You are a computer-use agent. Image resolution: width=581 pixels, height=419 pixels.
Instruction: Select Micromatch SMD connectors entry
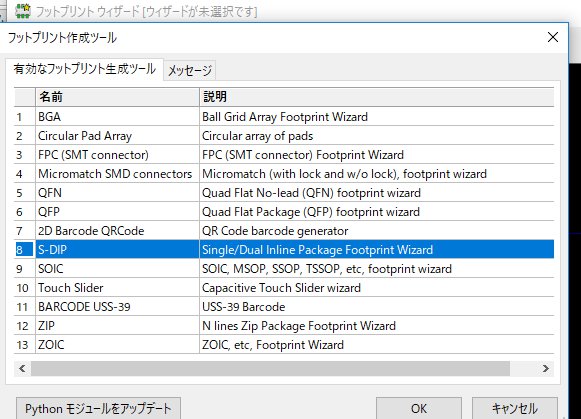pyautogui.click(x=284, y=174)
